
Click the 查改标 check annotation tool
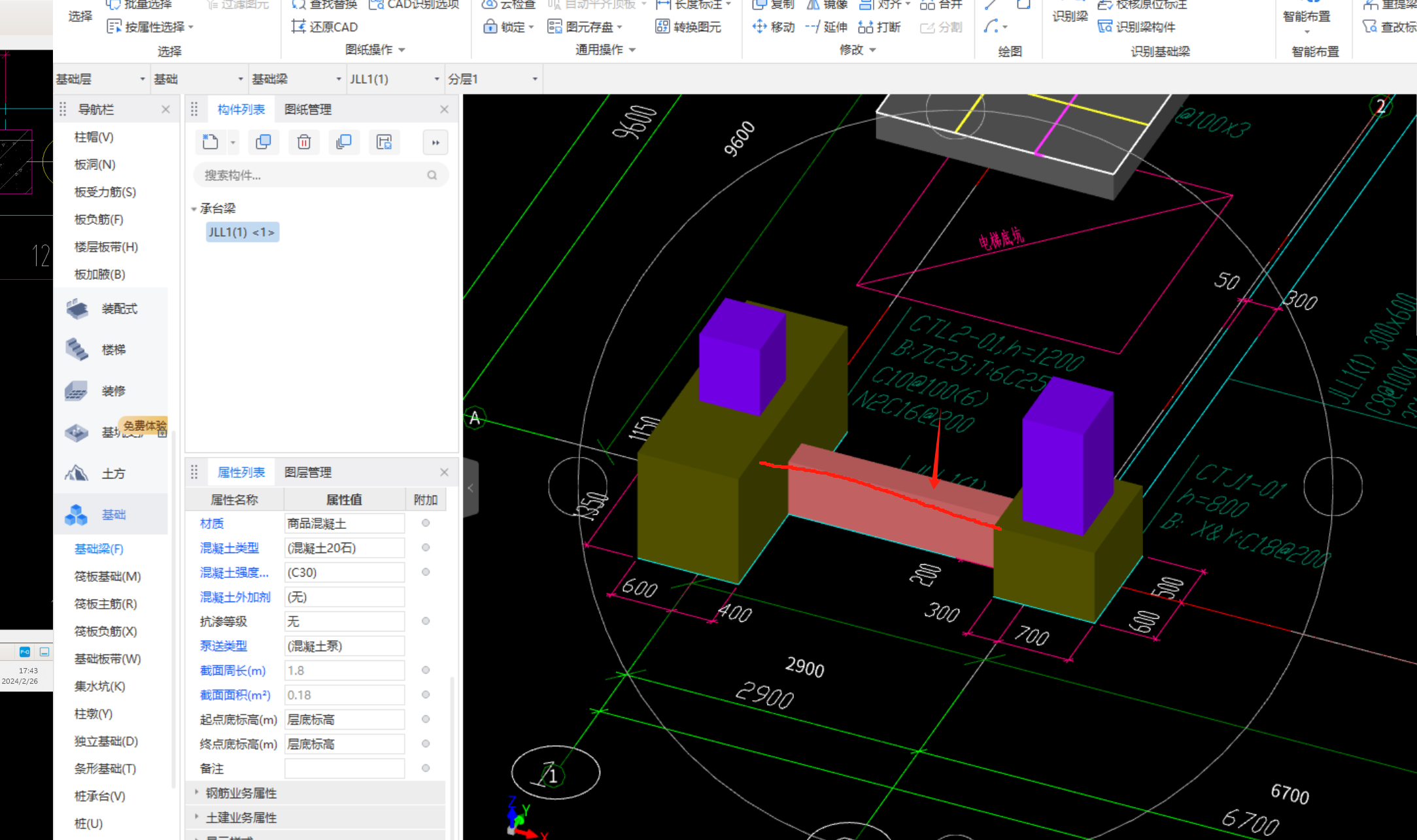coord(1390,27)
